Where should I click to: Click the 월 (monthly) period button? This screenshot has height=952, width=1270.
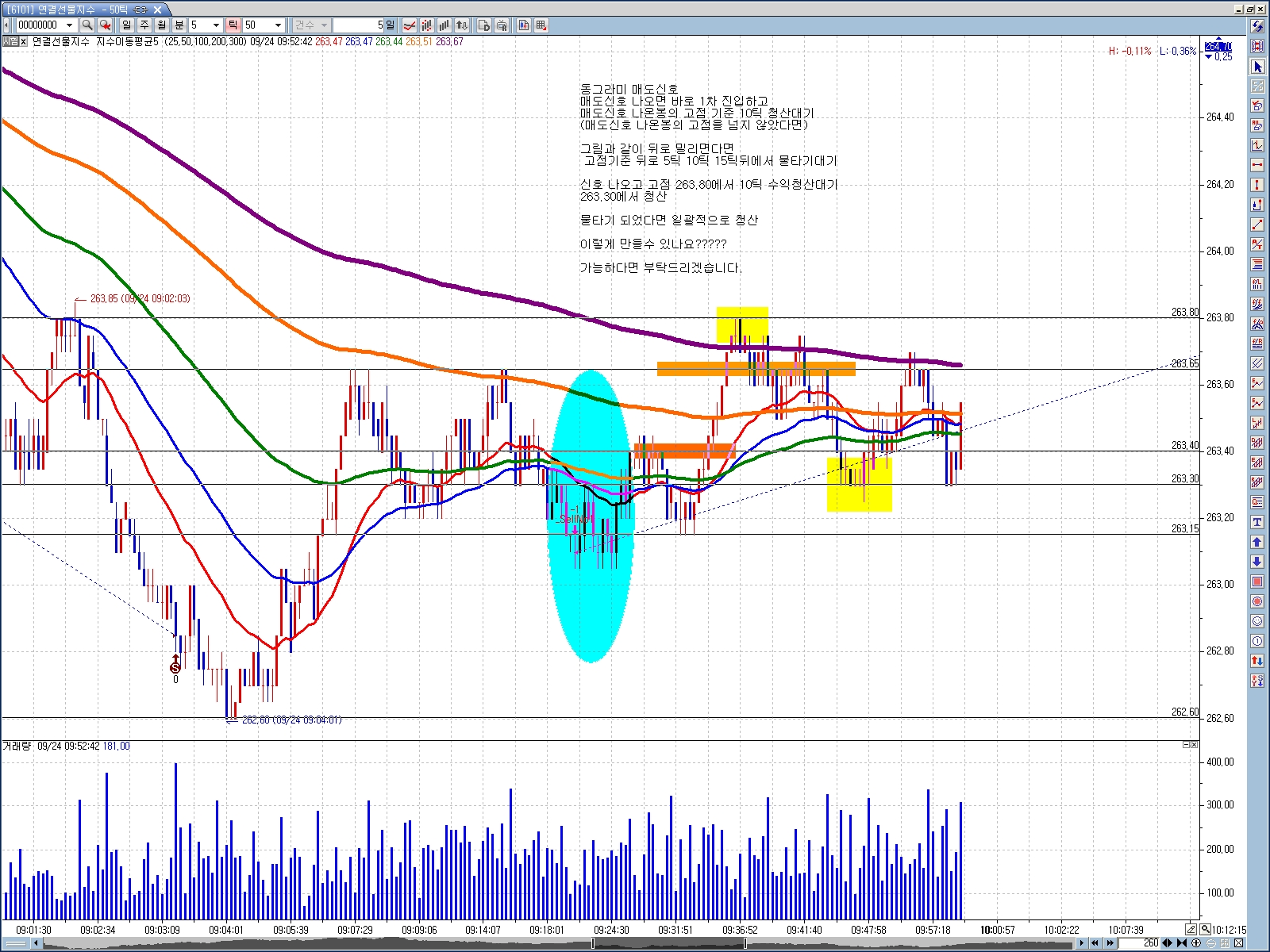162,25
